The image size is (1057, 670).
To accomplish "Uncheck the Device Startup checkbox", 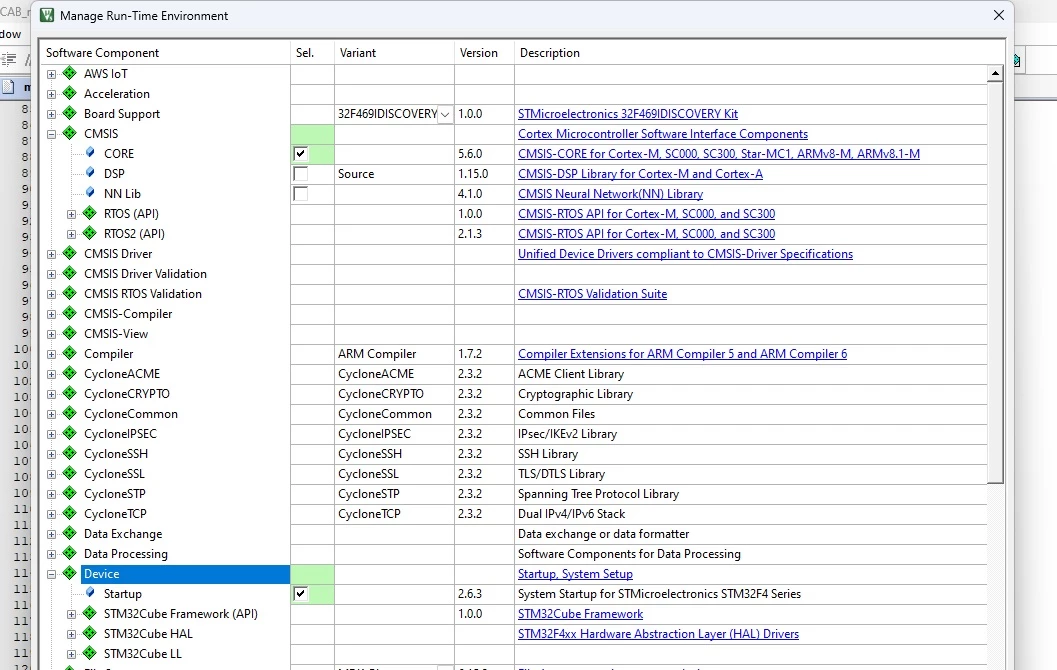I will click(301, 594).
